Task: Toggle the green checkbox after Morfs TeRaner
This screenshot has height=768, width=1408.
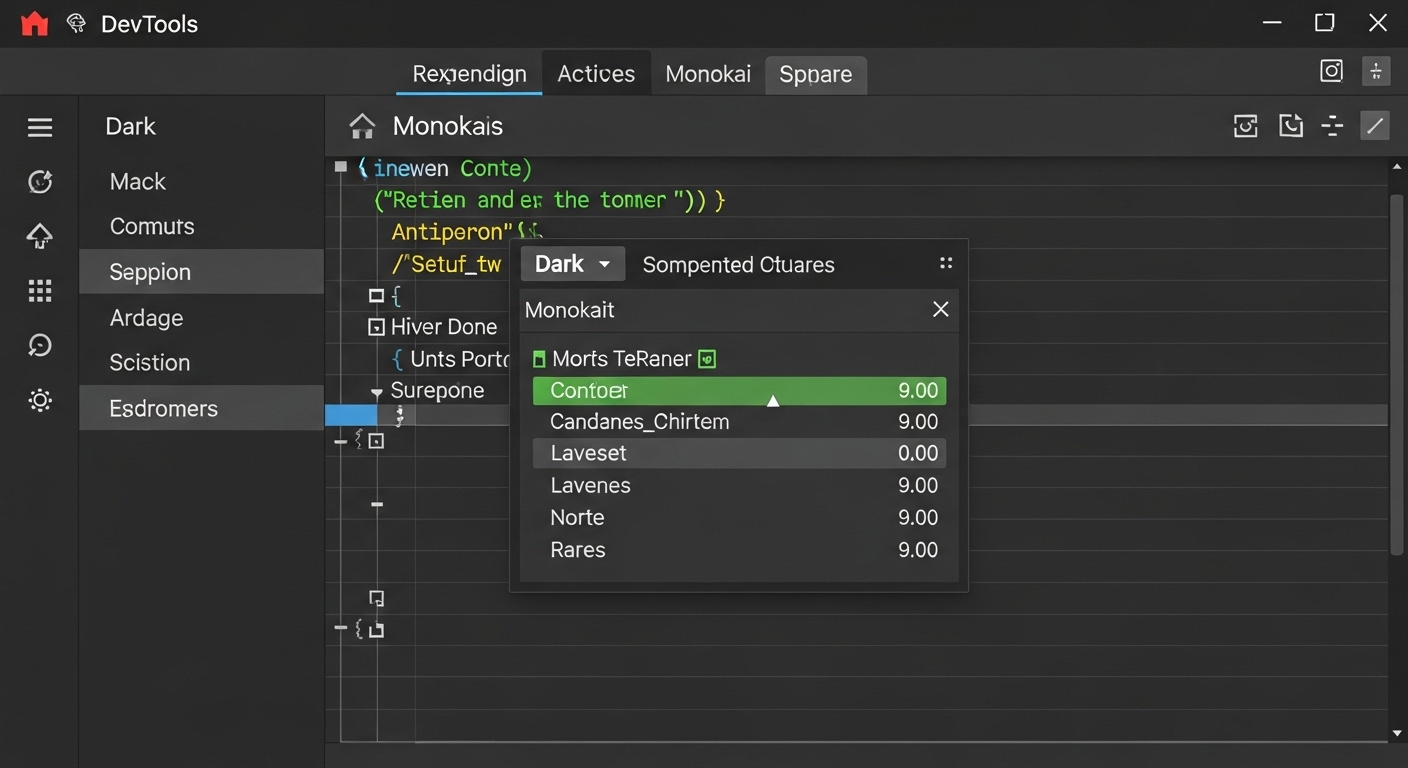Action: (x=707, y=359)
